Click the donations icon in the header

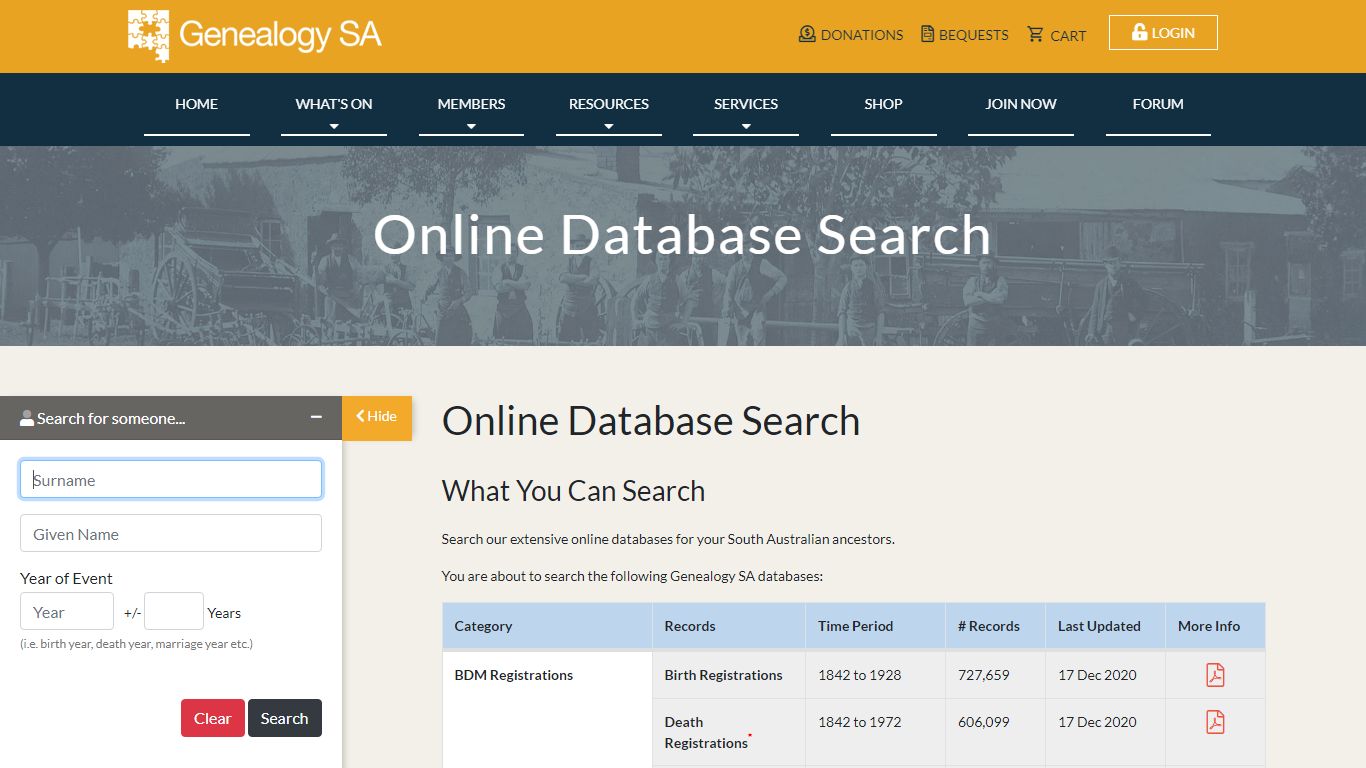click(807, 34)
